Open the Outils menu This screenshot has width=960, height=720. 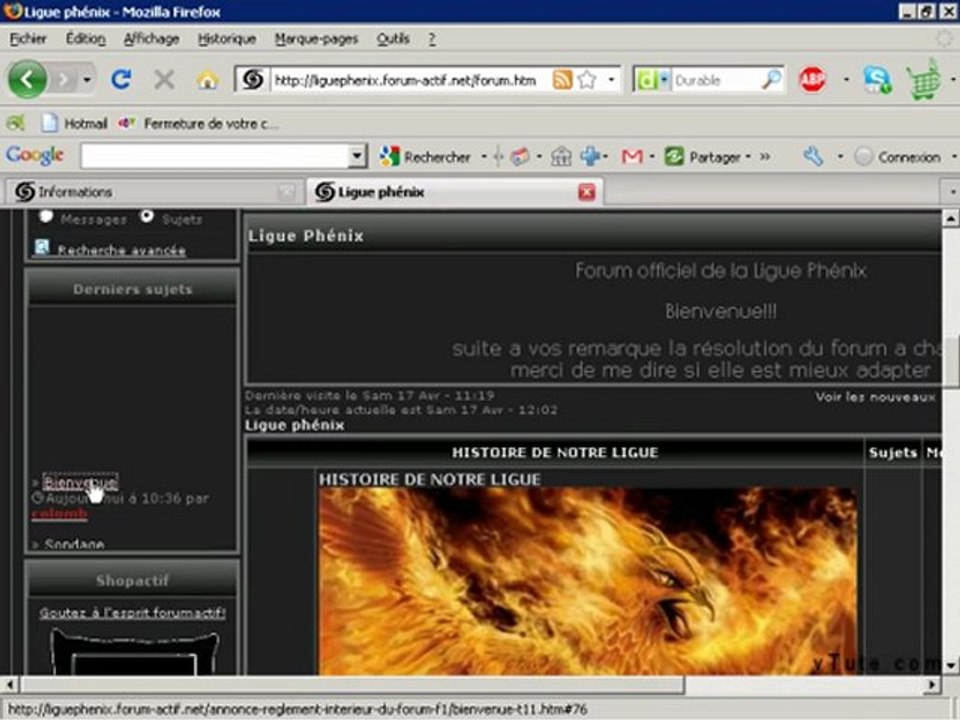(x=393, y=39)
